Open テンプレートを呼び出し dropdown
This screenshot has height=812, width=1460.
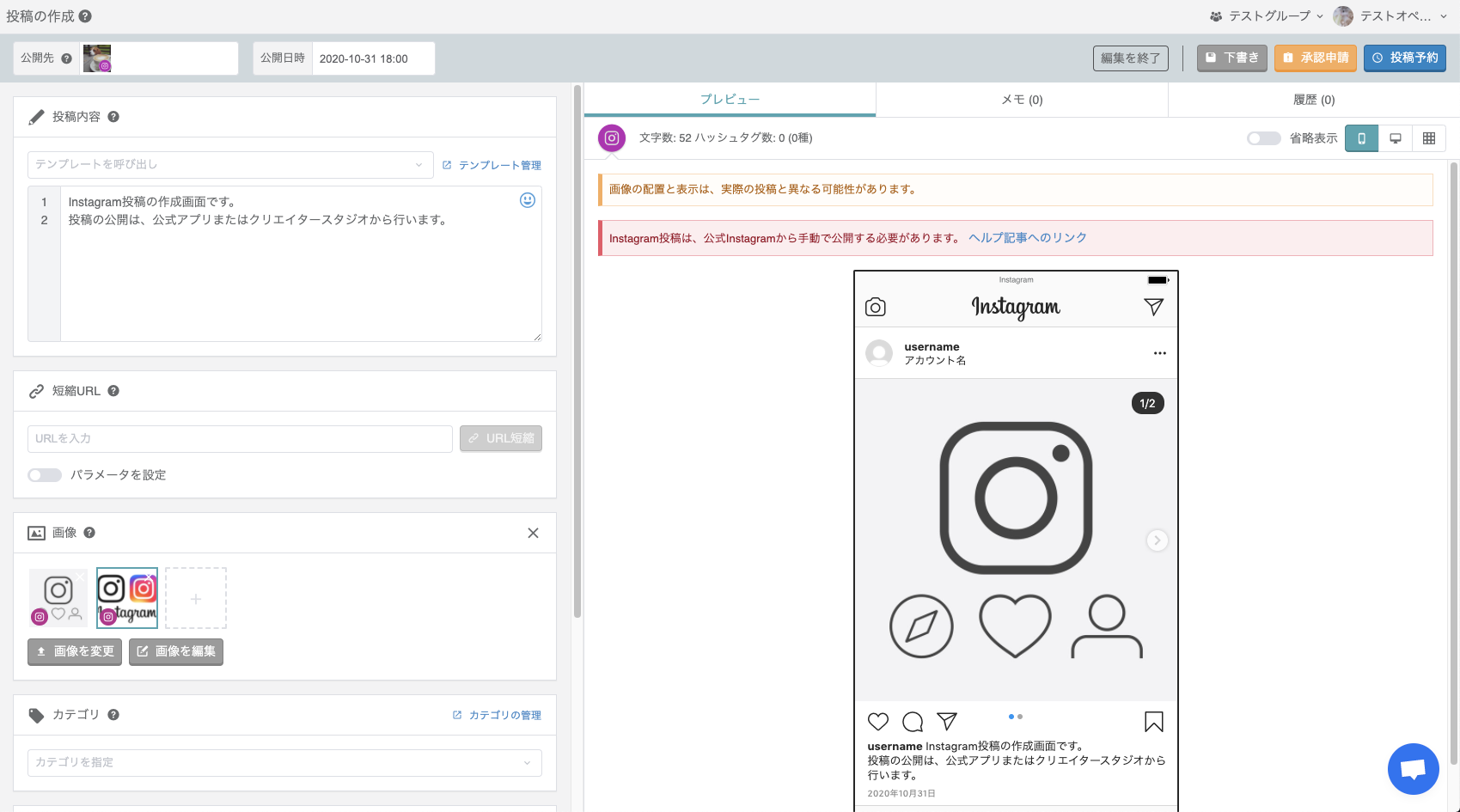230,165
